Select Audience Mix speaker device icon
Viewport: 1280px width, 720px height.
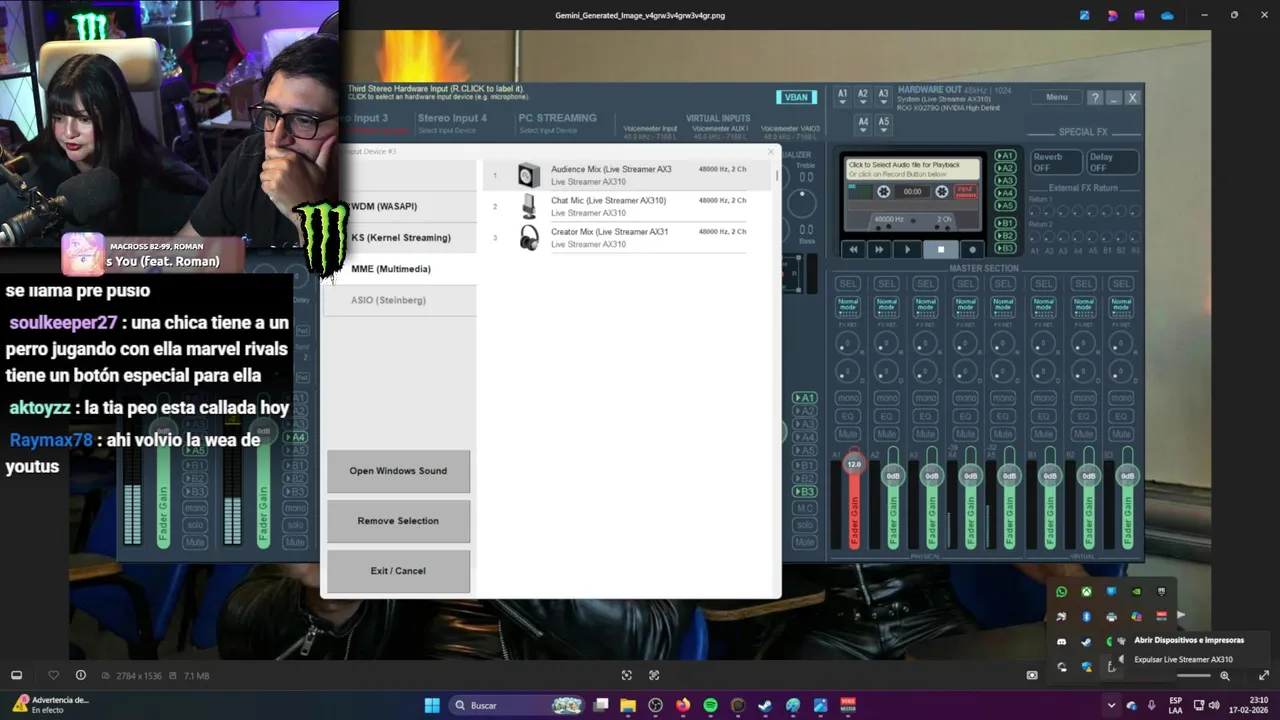point(529,175)
